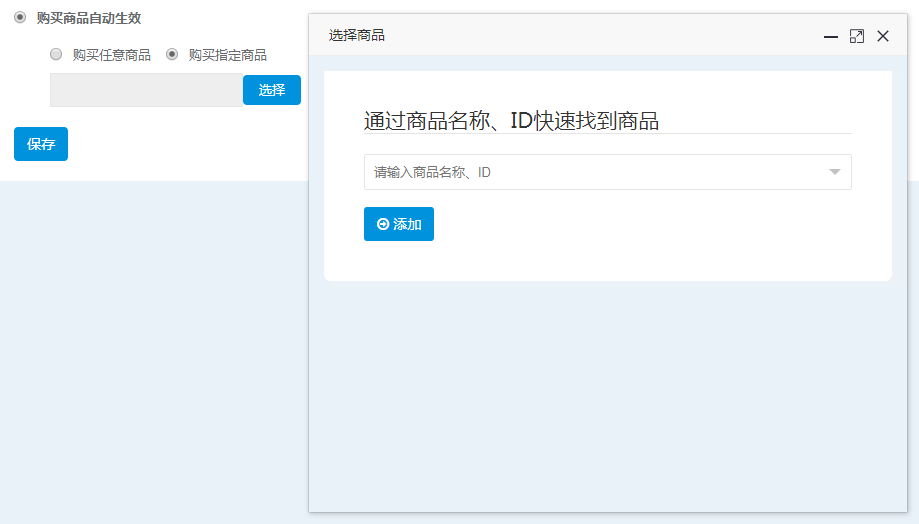This screenshot has height=524, width=919.
Task: Maximize the 选择商品 dialog
Action: click(x=857, y=36)
